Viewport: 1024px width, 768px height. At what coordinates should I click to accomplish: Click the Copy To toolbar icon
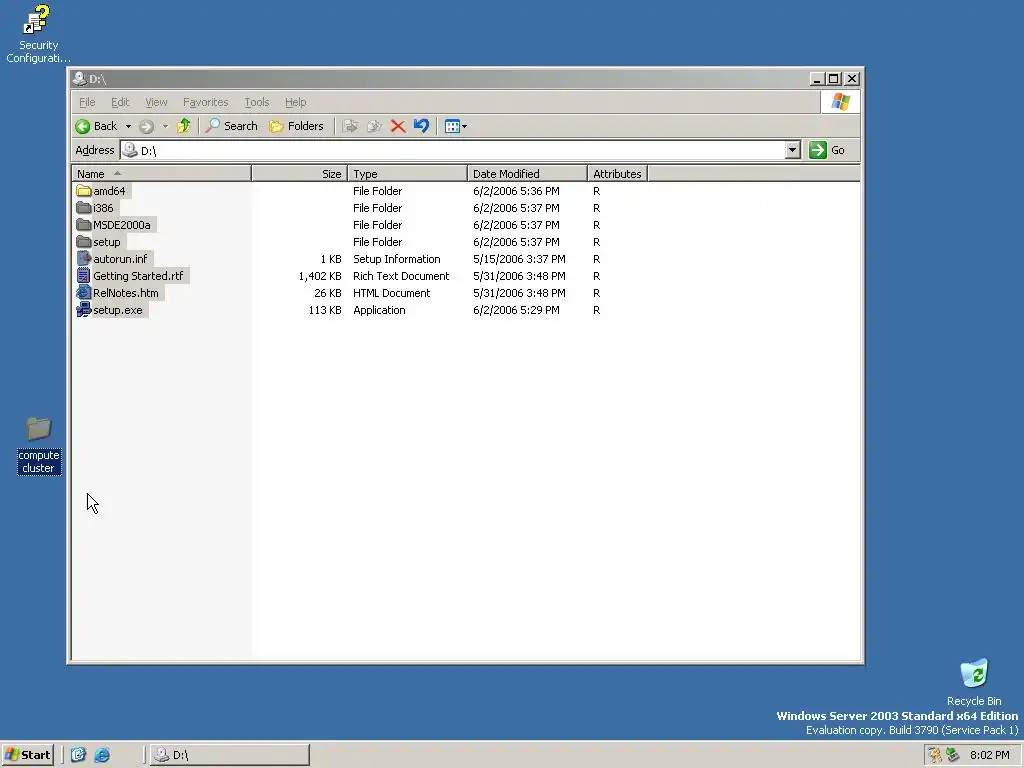(x=374, y=126)
